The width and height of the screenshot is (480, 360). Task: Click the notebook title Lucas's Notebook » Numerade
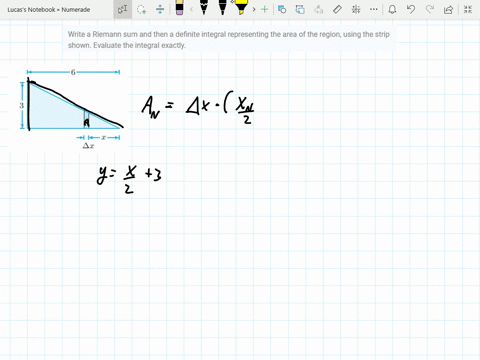tap(49, 10)
